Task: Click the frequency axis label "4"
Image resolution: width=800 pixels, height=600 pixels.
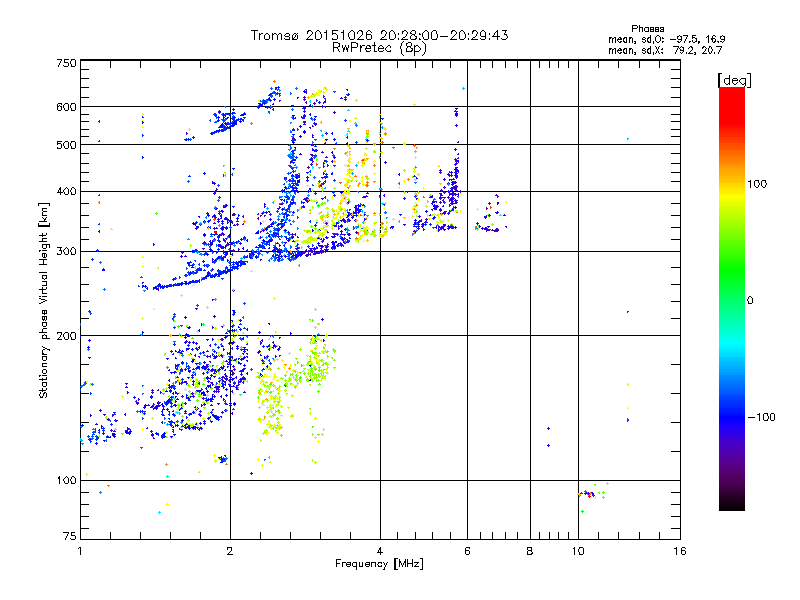Action: tap(380, 551)
